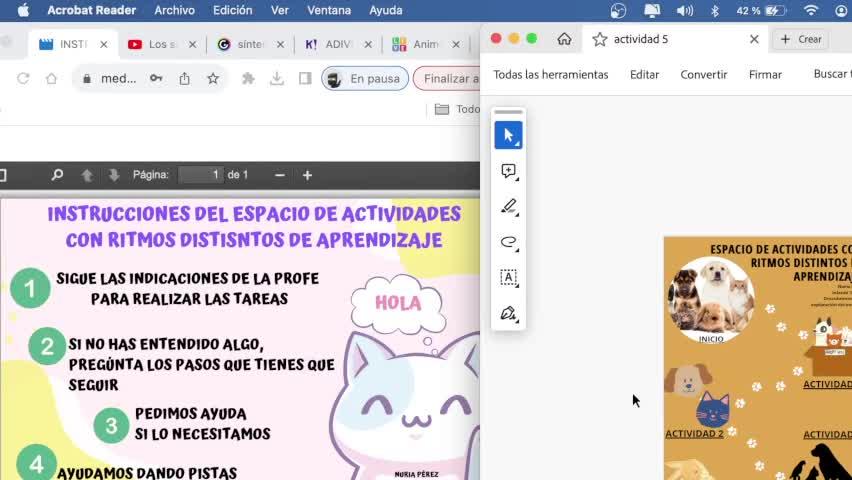The width and height of the screenshot is (852, 480).
Task: Toggle the browser side panel
Action: pyautogui.click(x=305, y=78)
